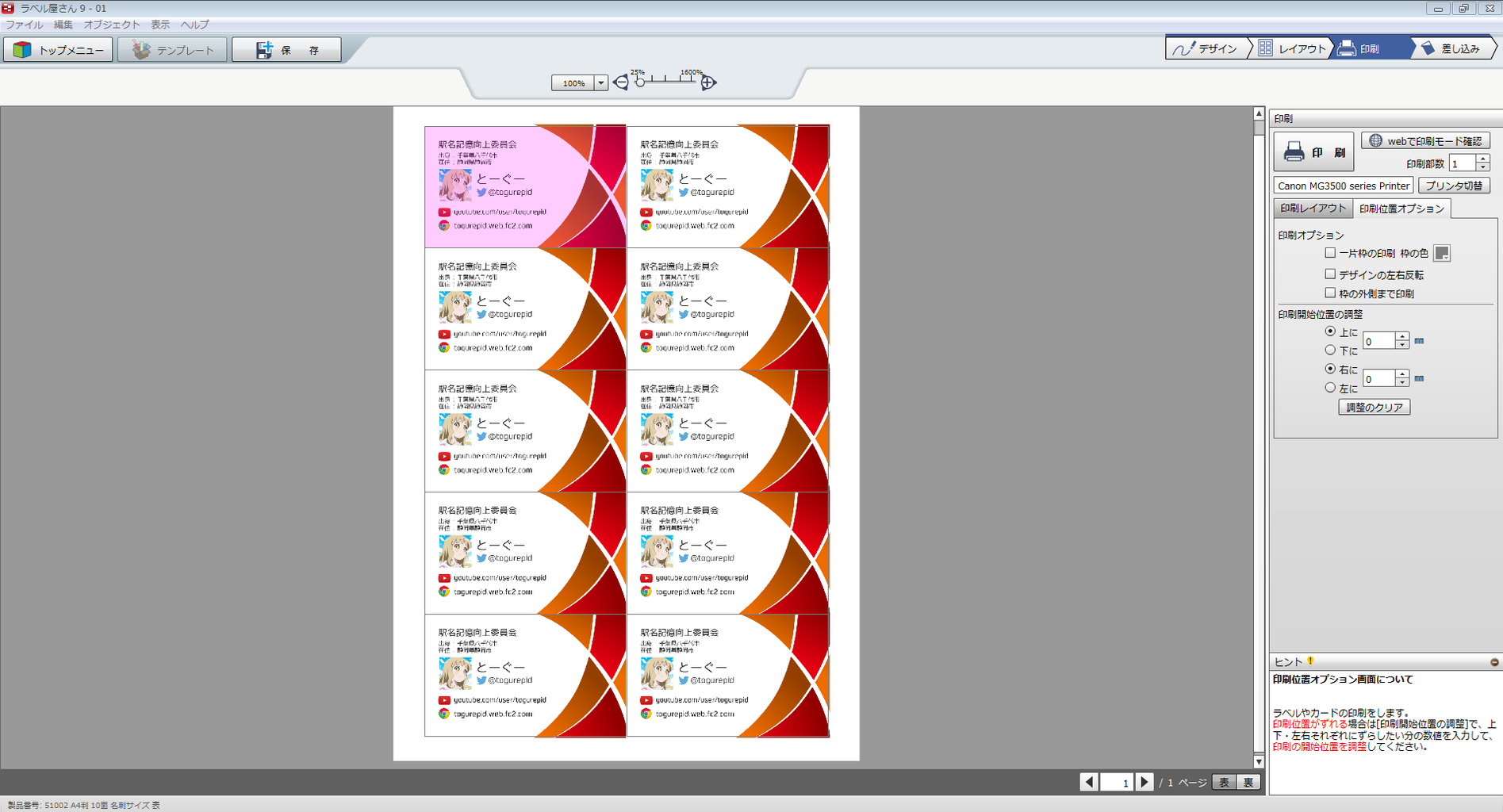Open the オブジェクト menu
Image resolution: width=1503 pixels, height=812 pixels.
[x=112, y=25]
